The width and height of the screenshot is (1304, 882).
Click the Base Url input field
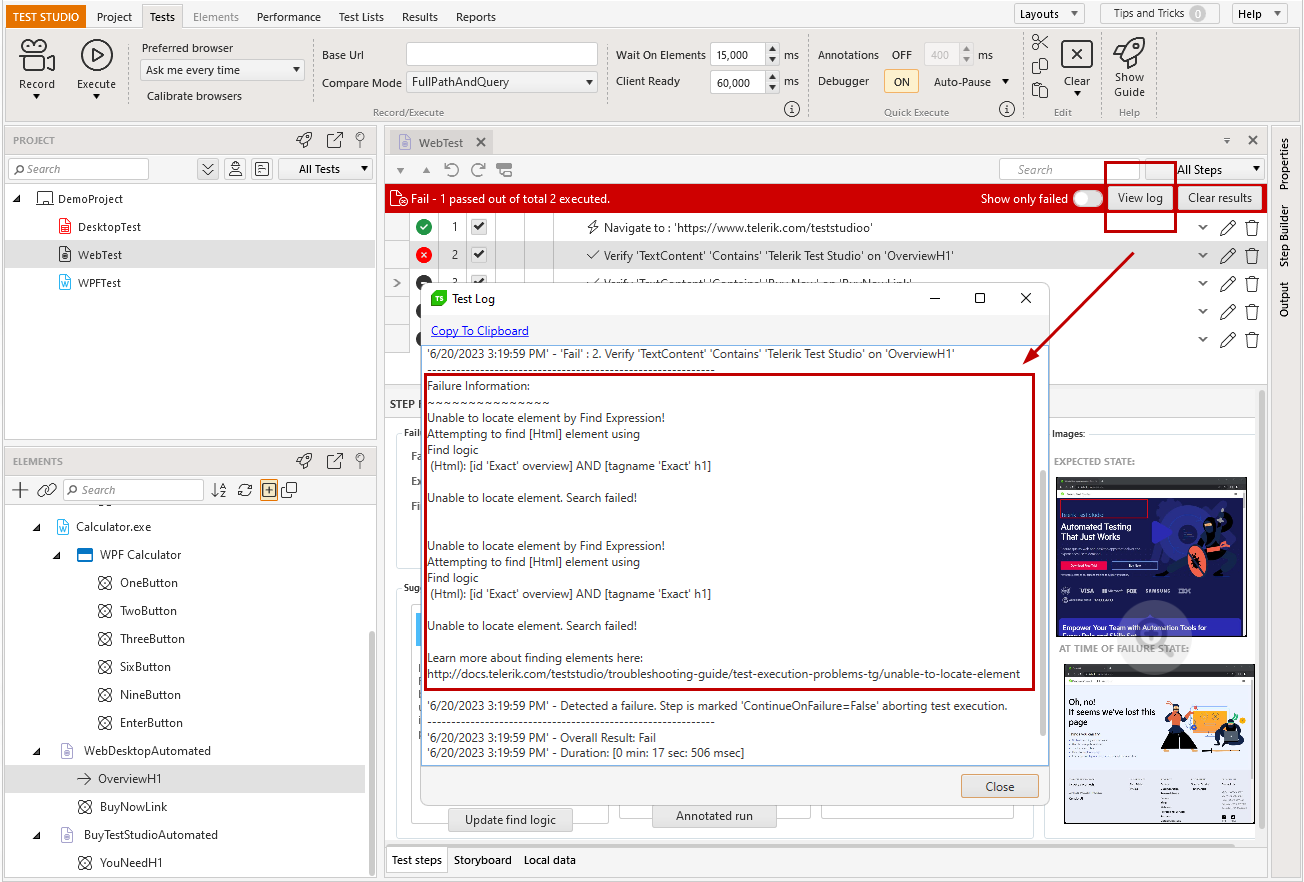pyautogui.click(x=502, y=55)
